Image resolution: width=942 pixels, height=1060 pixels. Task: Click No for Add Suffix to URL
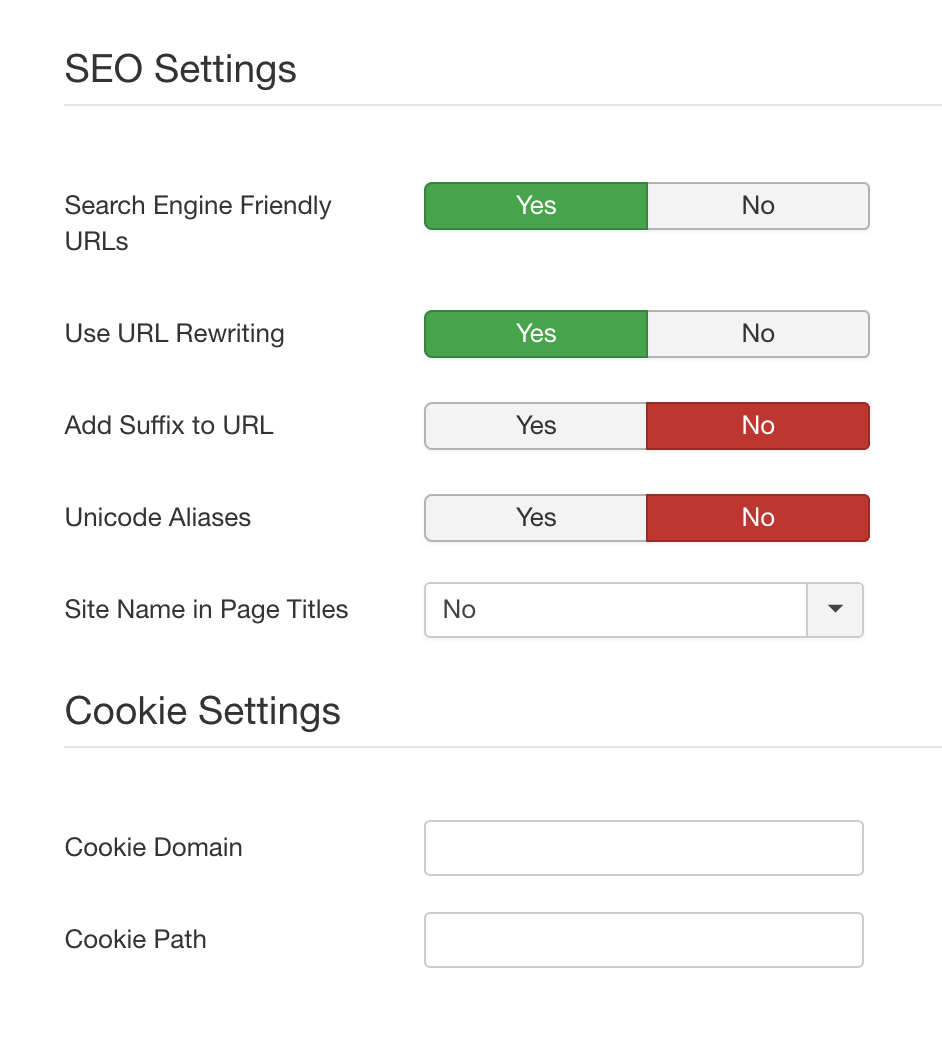758,426
